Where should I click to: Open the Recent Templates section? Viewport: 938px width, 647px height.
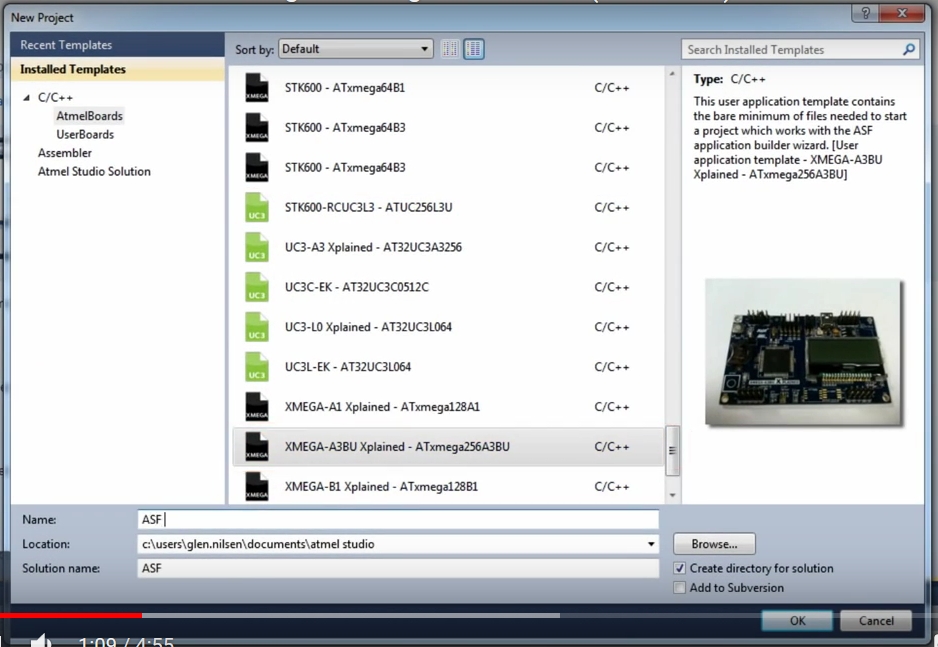coord(118,45)
